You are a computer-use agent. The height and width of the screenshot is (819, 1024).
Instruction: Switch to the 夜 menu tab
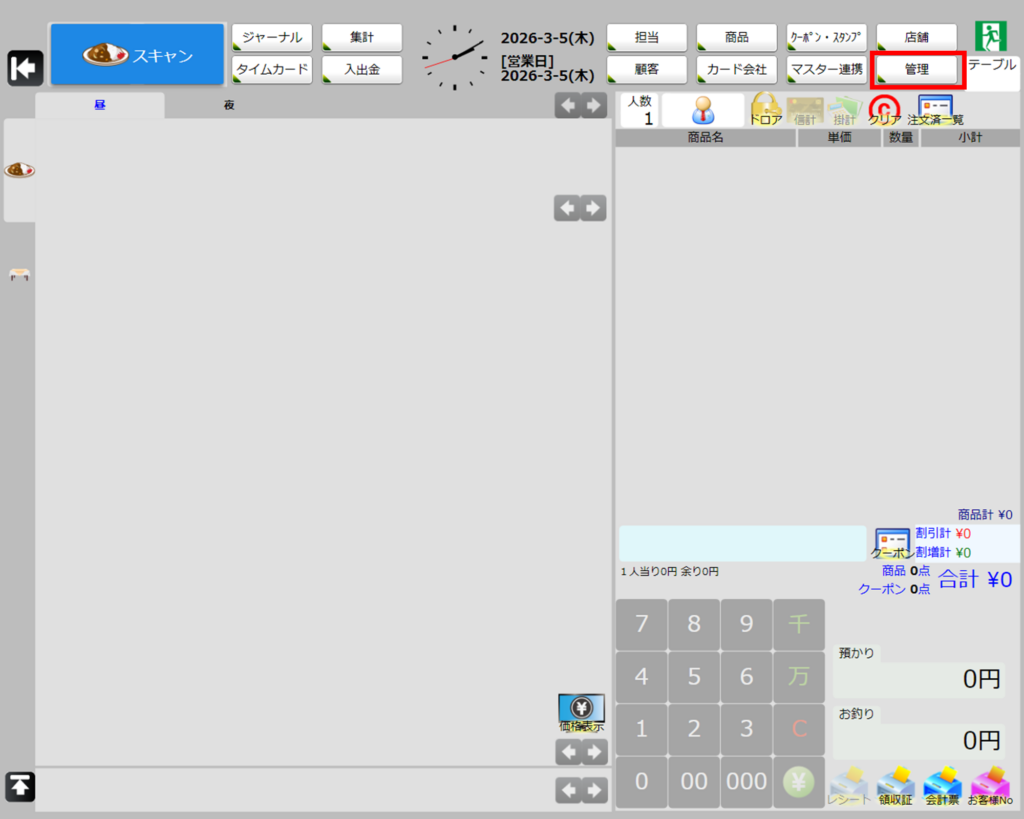coord(230,105)
